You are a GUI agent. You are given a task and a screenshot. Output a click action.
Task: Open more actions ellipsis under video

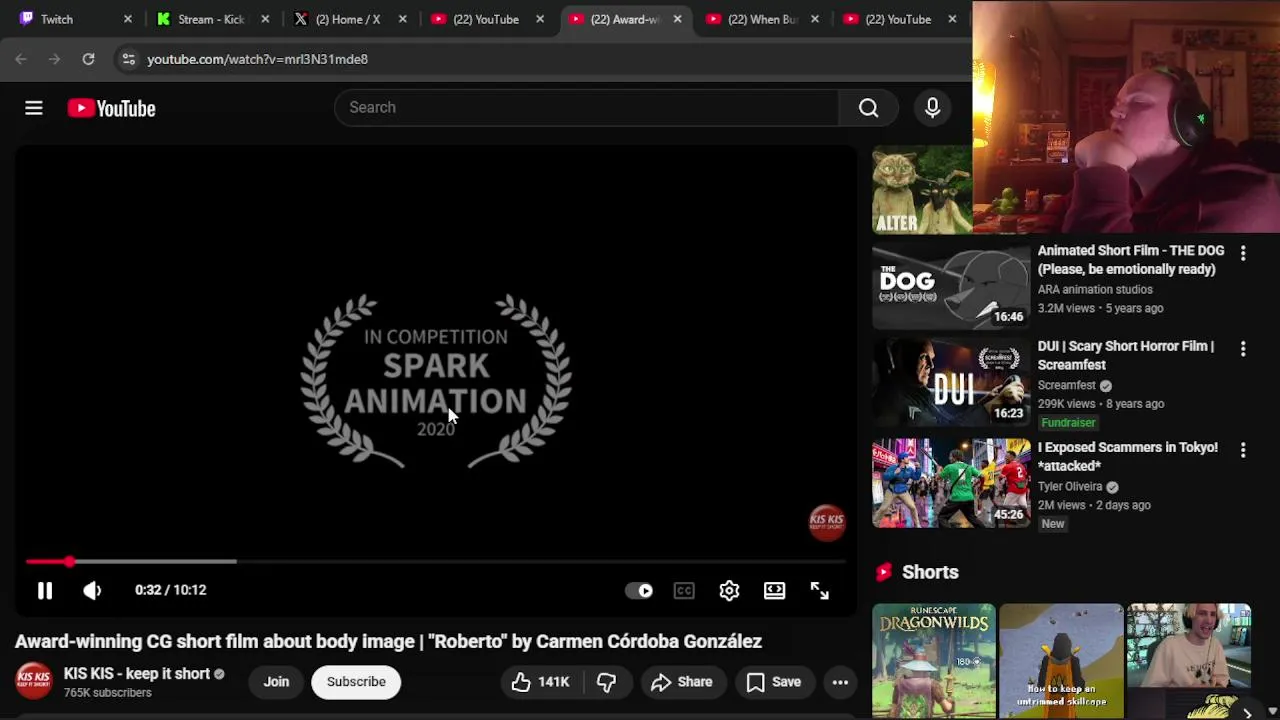(840, 682)
